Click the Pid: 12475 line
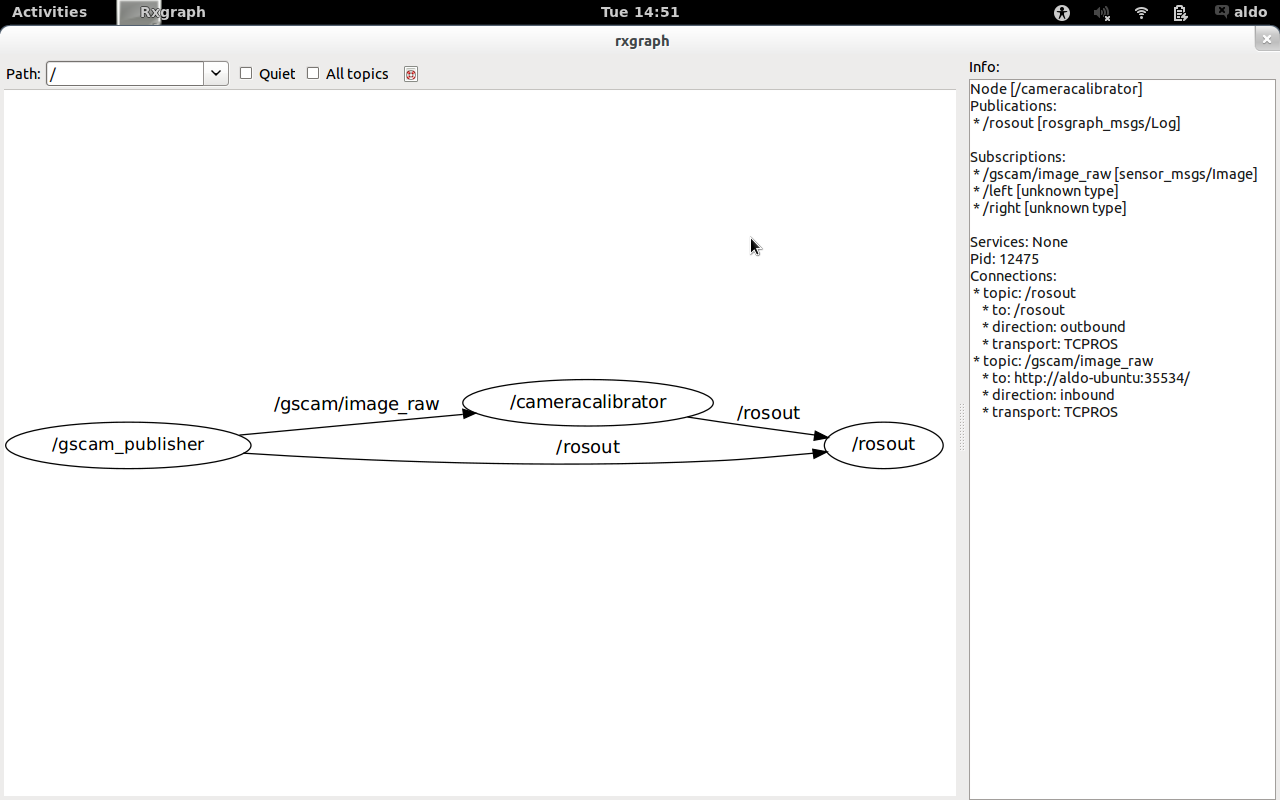The image size is (1280, 800). [x=1004, y=259]
